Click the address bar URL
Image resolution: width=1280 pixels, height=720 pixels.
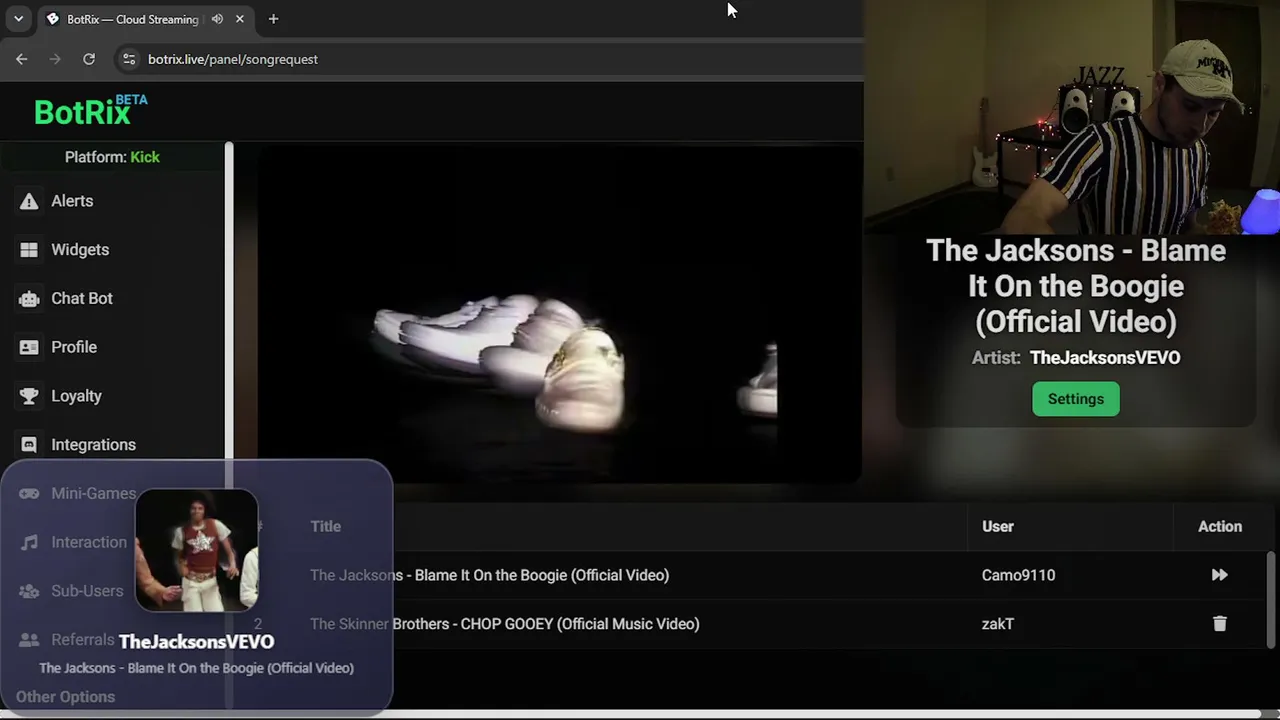pyautogui.click(x=233, y=59)
